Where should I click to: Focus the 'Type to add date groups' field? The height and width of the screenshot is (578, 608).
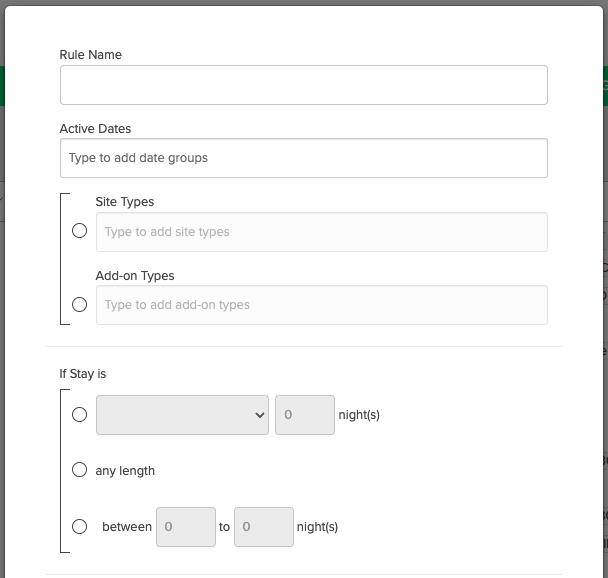303,158
